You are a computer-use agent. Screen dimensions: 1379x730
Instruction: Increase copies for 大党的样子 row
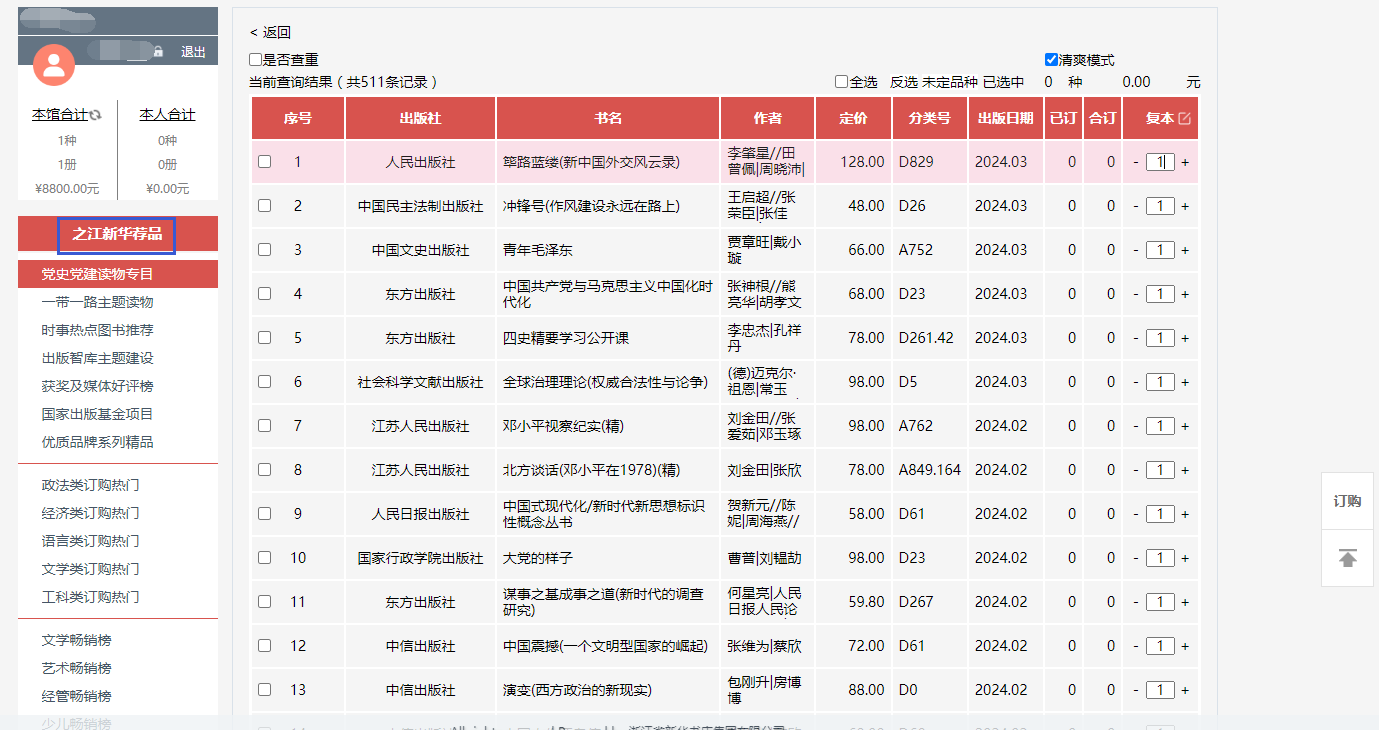tap(1185, 558)
